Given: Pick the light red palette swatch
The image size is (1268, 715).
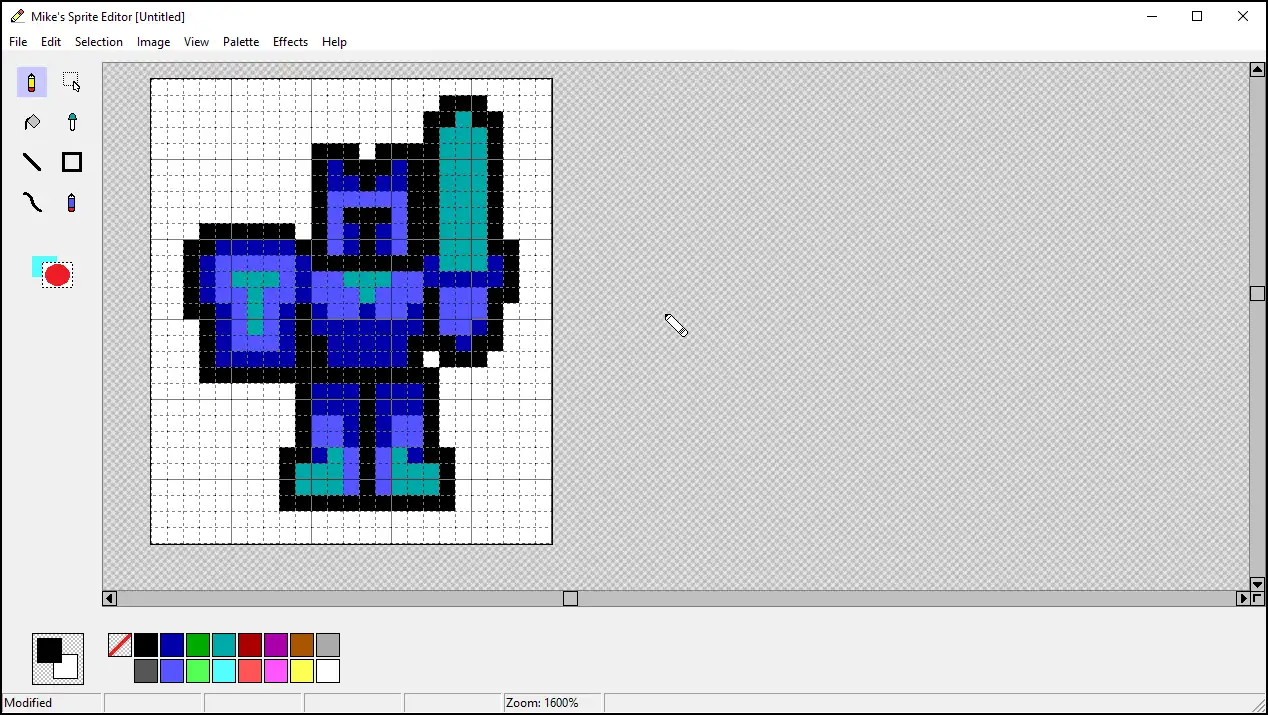Looking at the screenshot, I should click(250, 671).
